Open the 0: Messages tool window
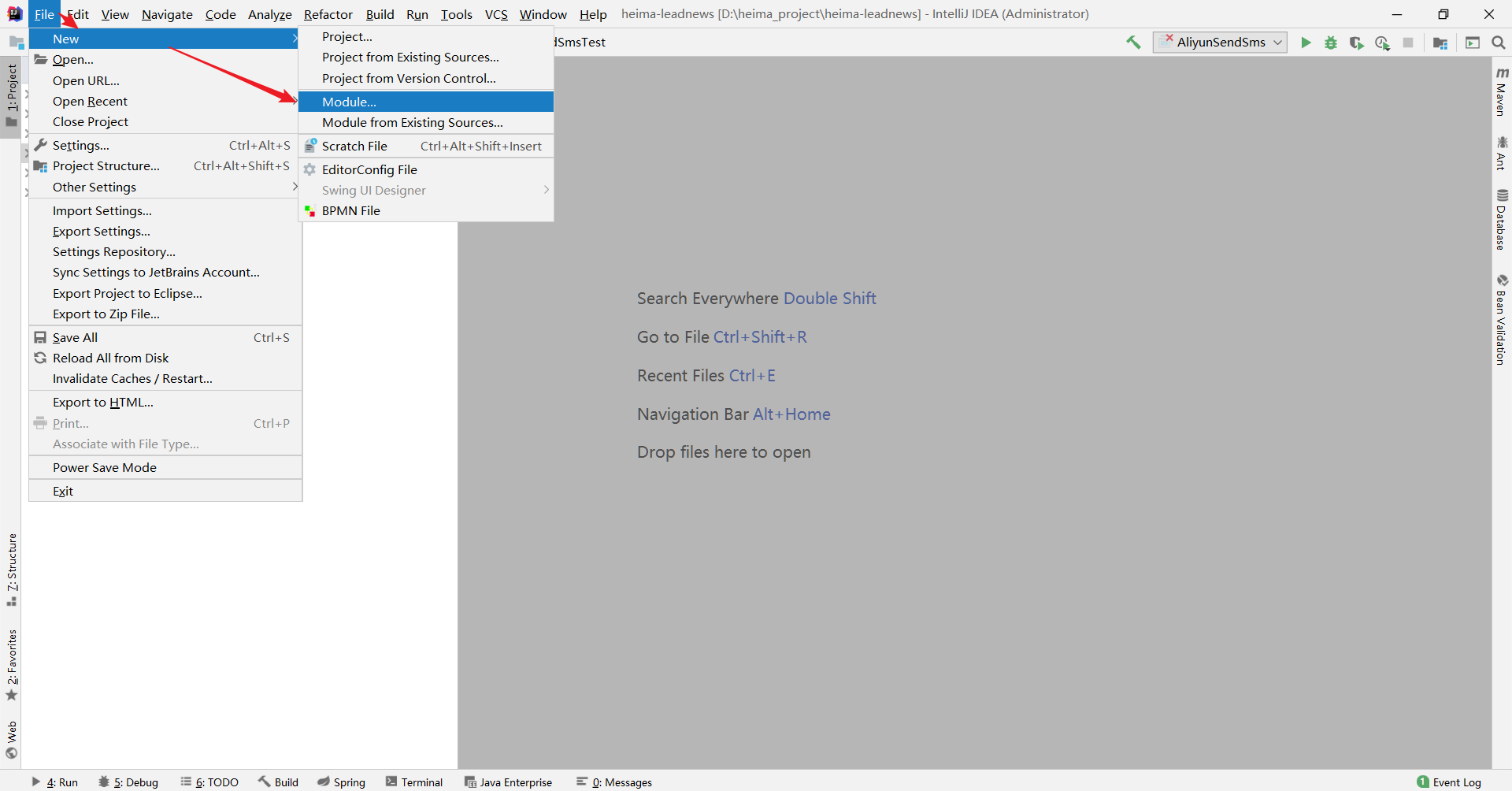This screenshot has width=1512, height=791. 614,782
